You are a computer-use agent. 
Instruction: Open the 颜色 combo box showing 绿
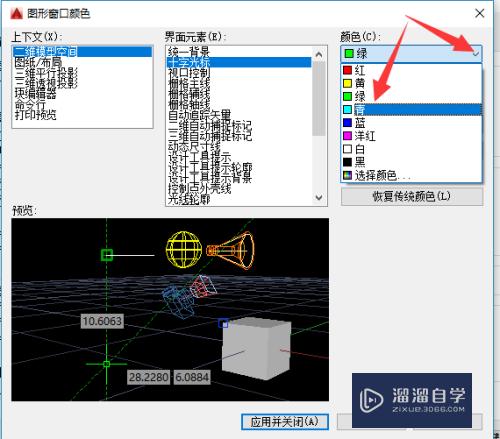point(411,53)
